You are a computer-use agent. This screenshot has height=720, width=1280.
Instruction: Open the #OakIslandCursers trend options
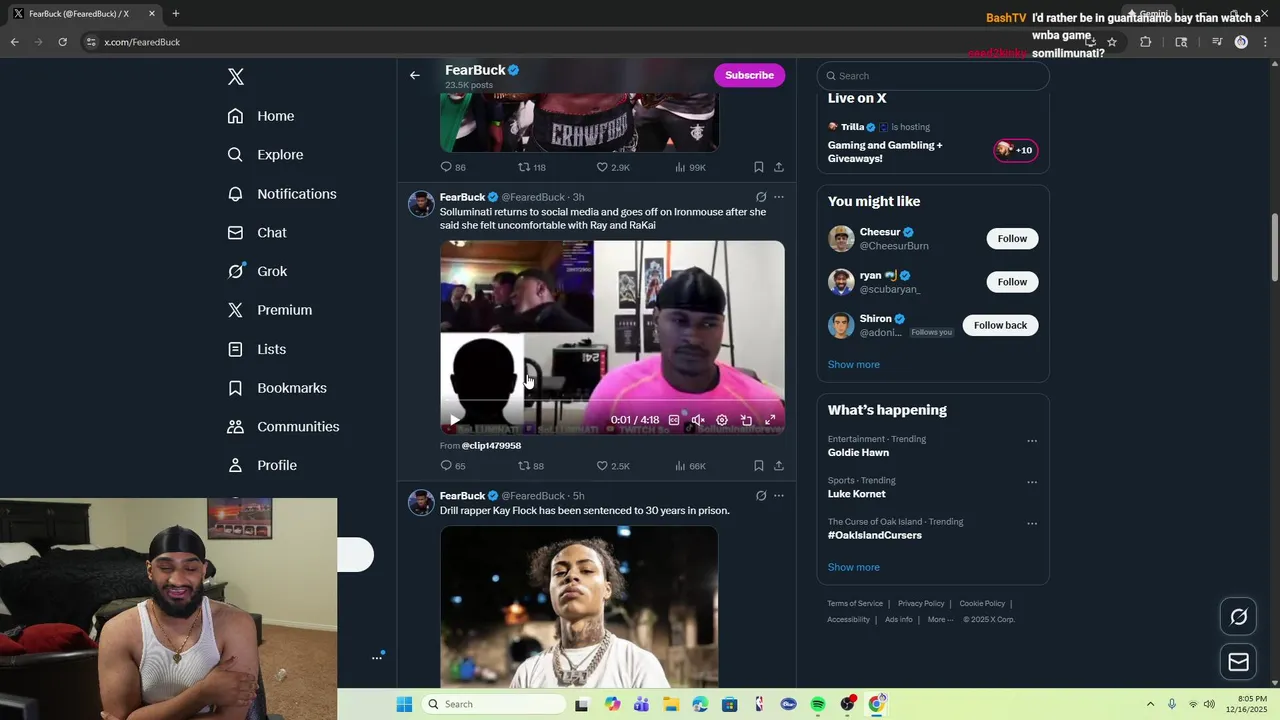coord(1032,523)
